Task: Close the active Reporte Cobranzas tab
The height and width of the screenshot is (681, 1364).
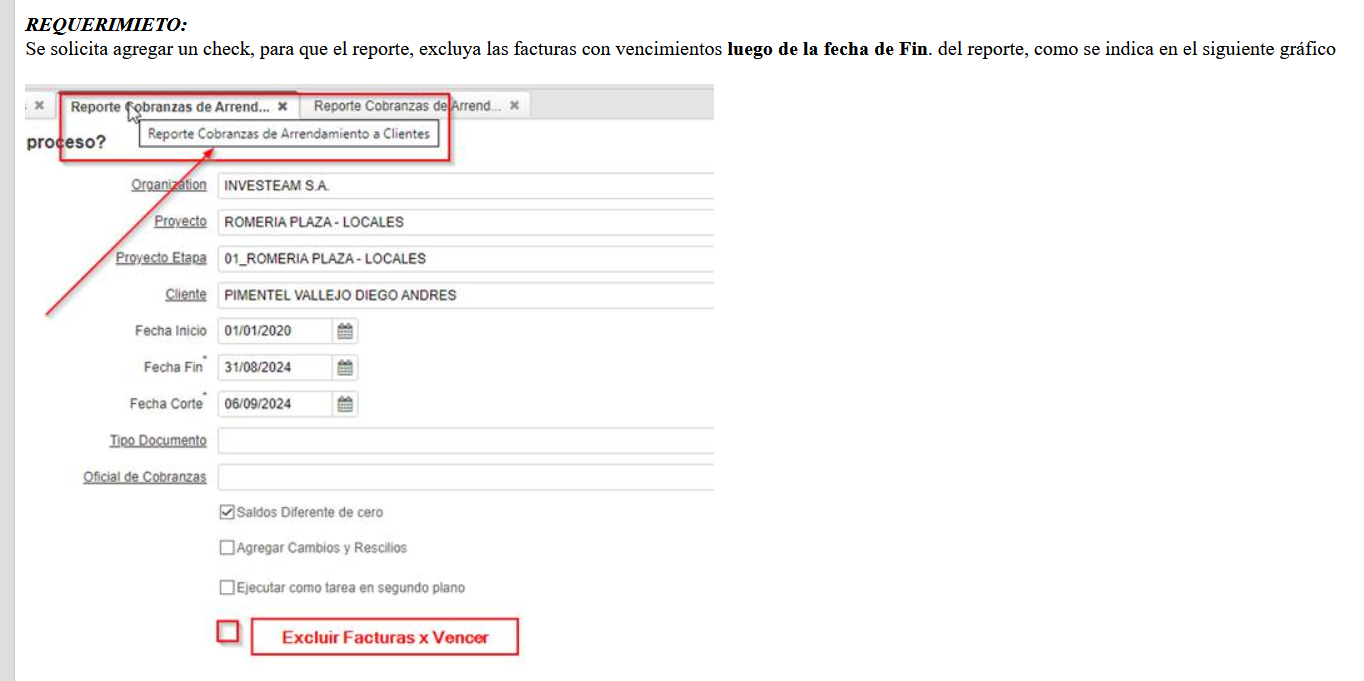Action: pos(283,106)
